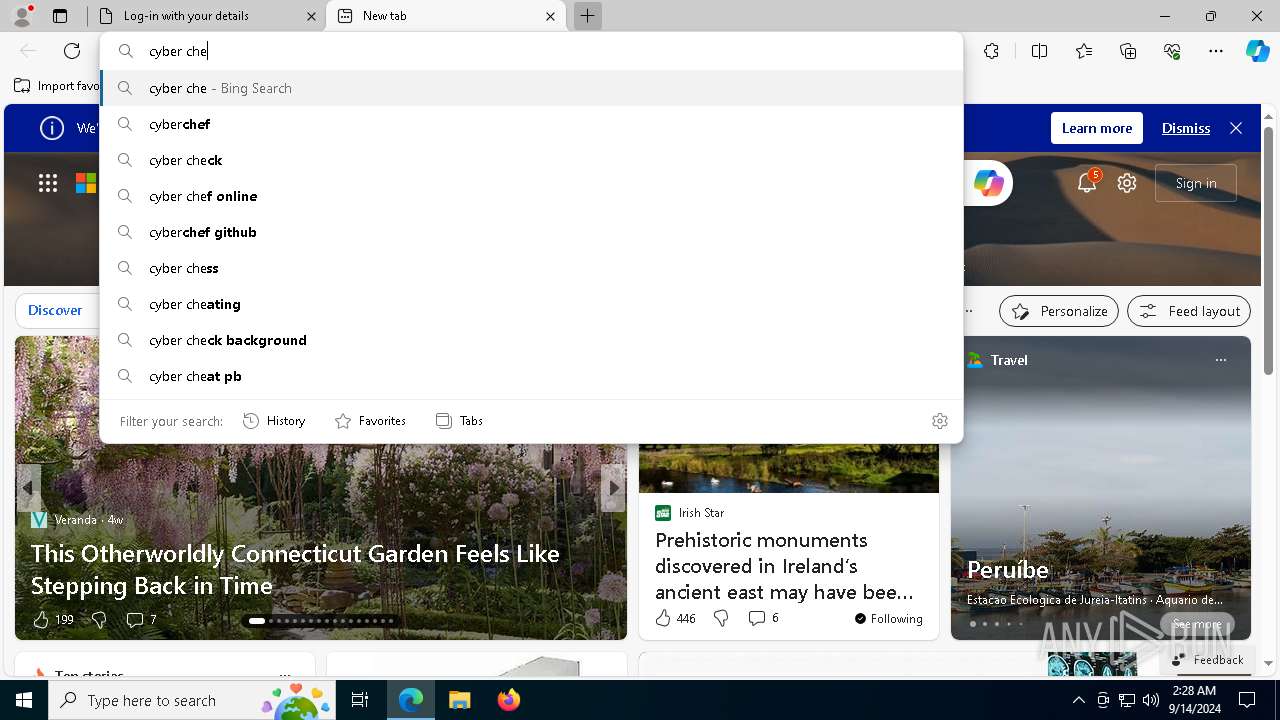Open comments on Prehistoric monuments article
The height and width of the screenshot is (720, 1280).
763,619
